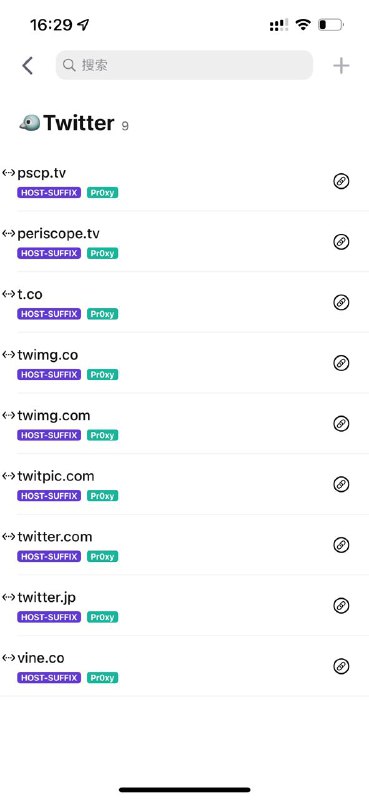Screen dimensions: 369x800
Task: Select the vine.co rule row
Action: tap(184, 666)
